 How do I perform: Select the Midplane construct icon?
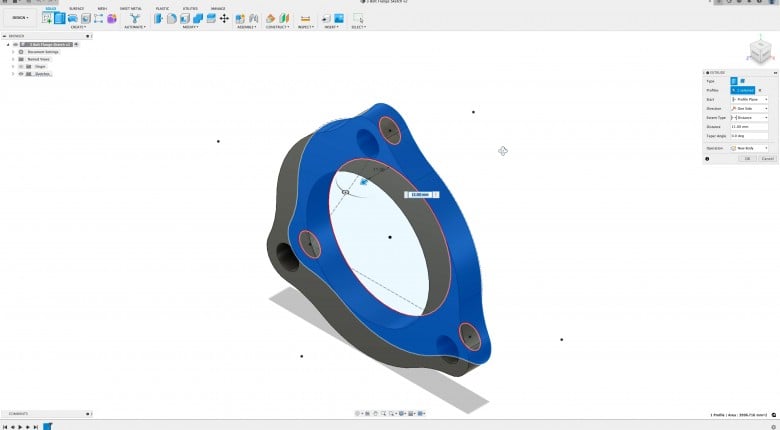pyautogui.click(x=284, y=18)
